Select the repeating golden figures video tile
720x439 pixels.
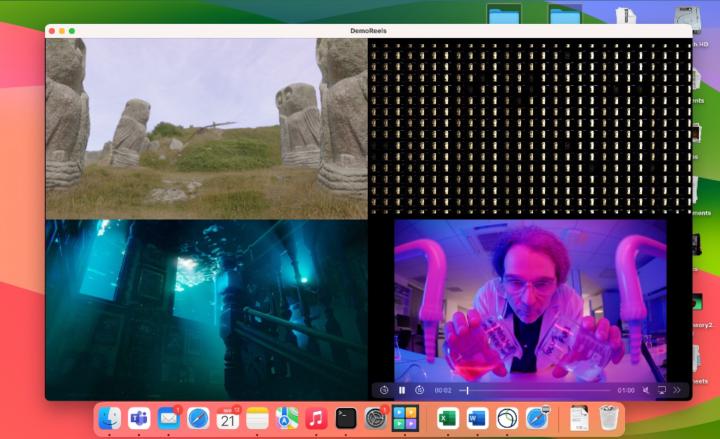pyautogui.click(x=530, y=128)
